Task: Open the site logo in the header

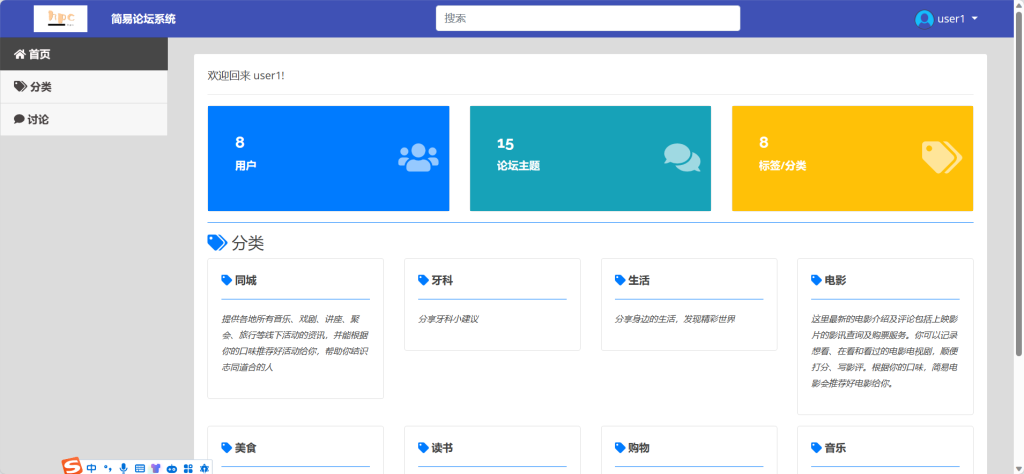Action: [60, 18]
